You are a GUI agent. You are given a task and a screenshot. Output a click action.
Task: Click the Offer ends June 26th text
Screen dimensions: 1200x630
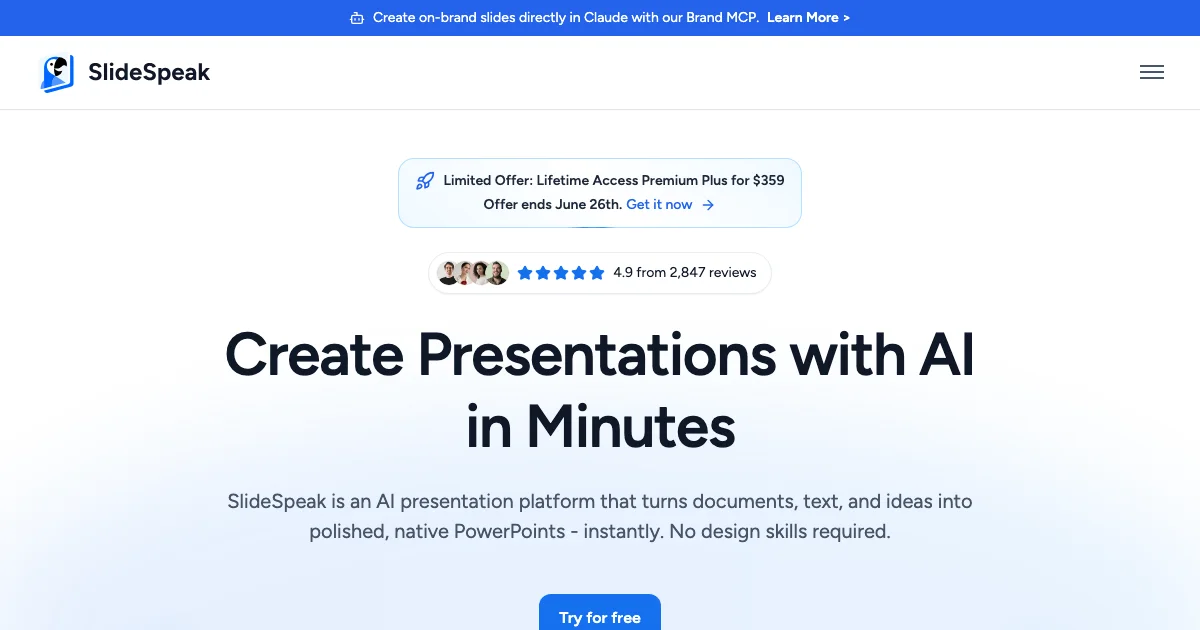(x=552, y=204)
